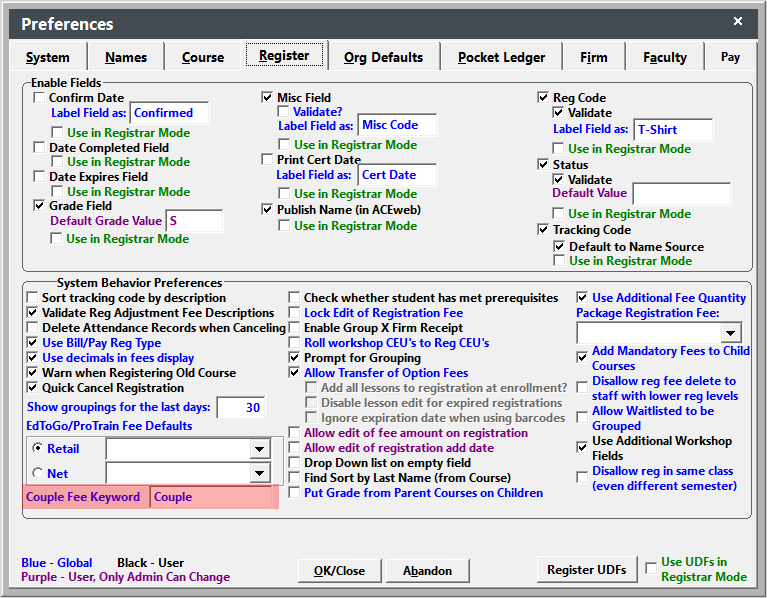This screenshot has width=767, height=598.
Task: Click the Register tab
Action: 284,55
